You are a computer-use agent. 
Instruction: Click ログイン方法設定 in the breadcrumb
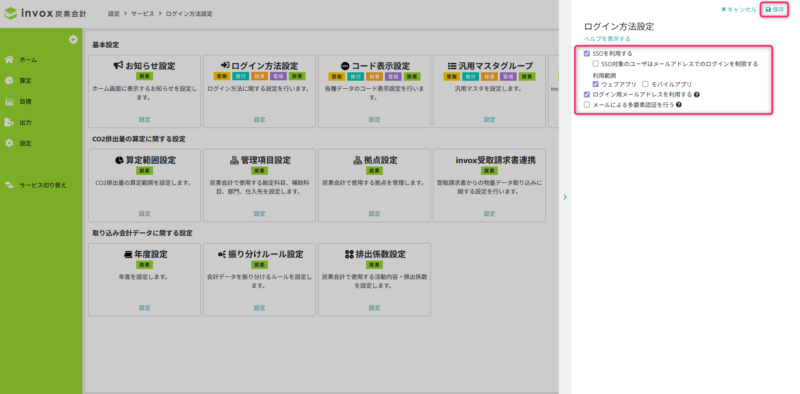(189, 14)
